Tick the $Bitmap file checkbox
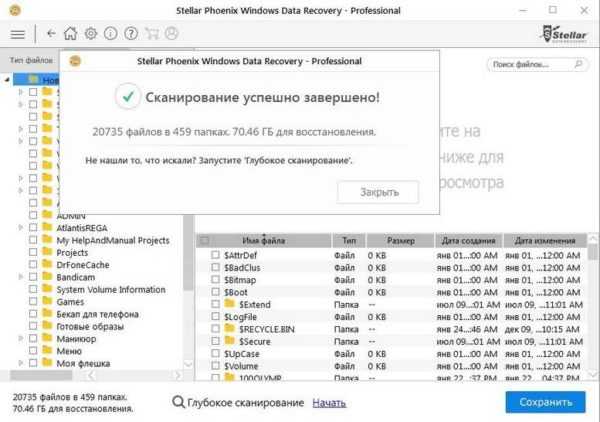Screen dimensions: 600x422 [x=215, y=279]
